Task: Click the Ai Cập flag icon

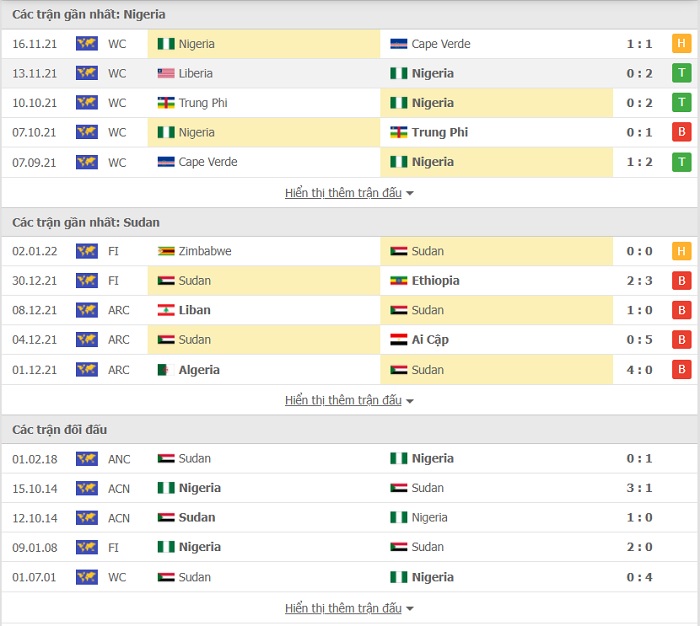Action: coord(398,340)
